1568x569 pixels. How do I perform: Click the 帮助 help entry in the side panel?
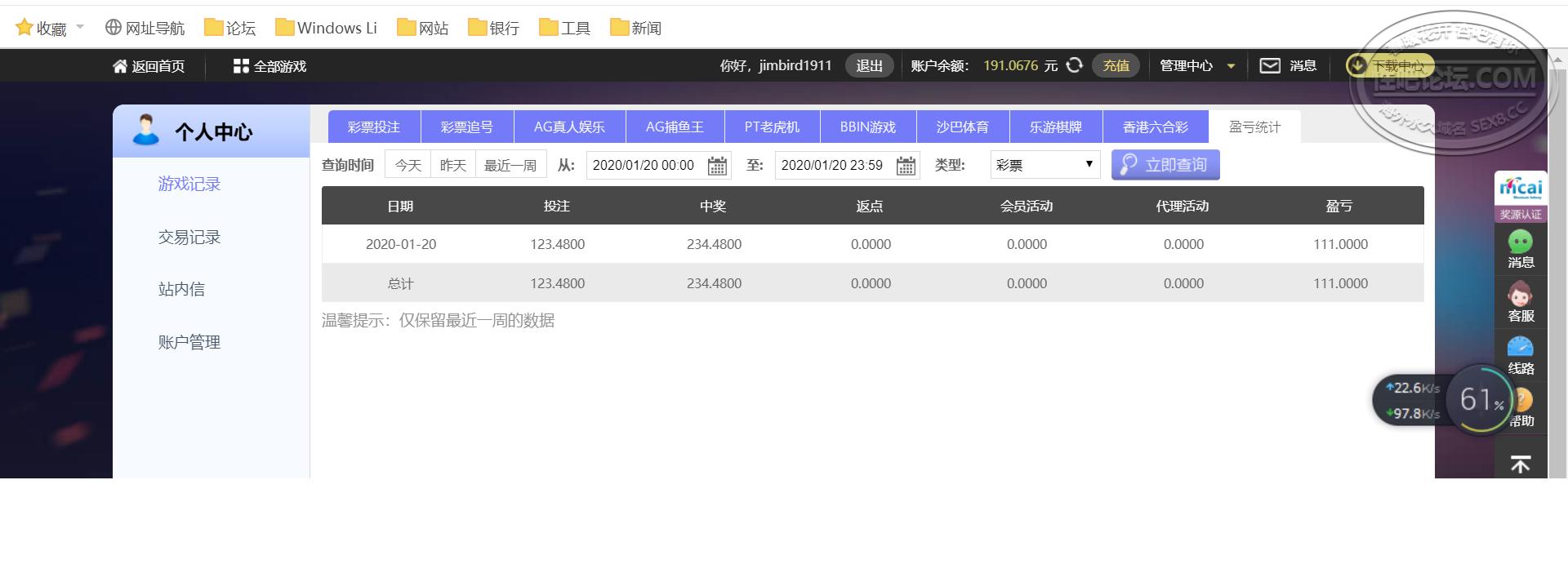1521,408
